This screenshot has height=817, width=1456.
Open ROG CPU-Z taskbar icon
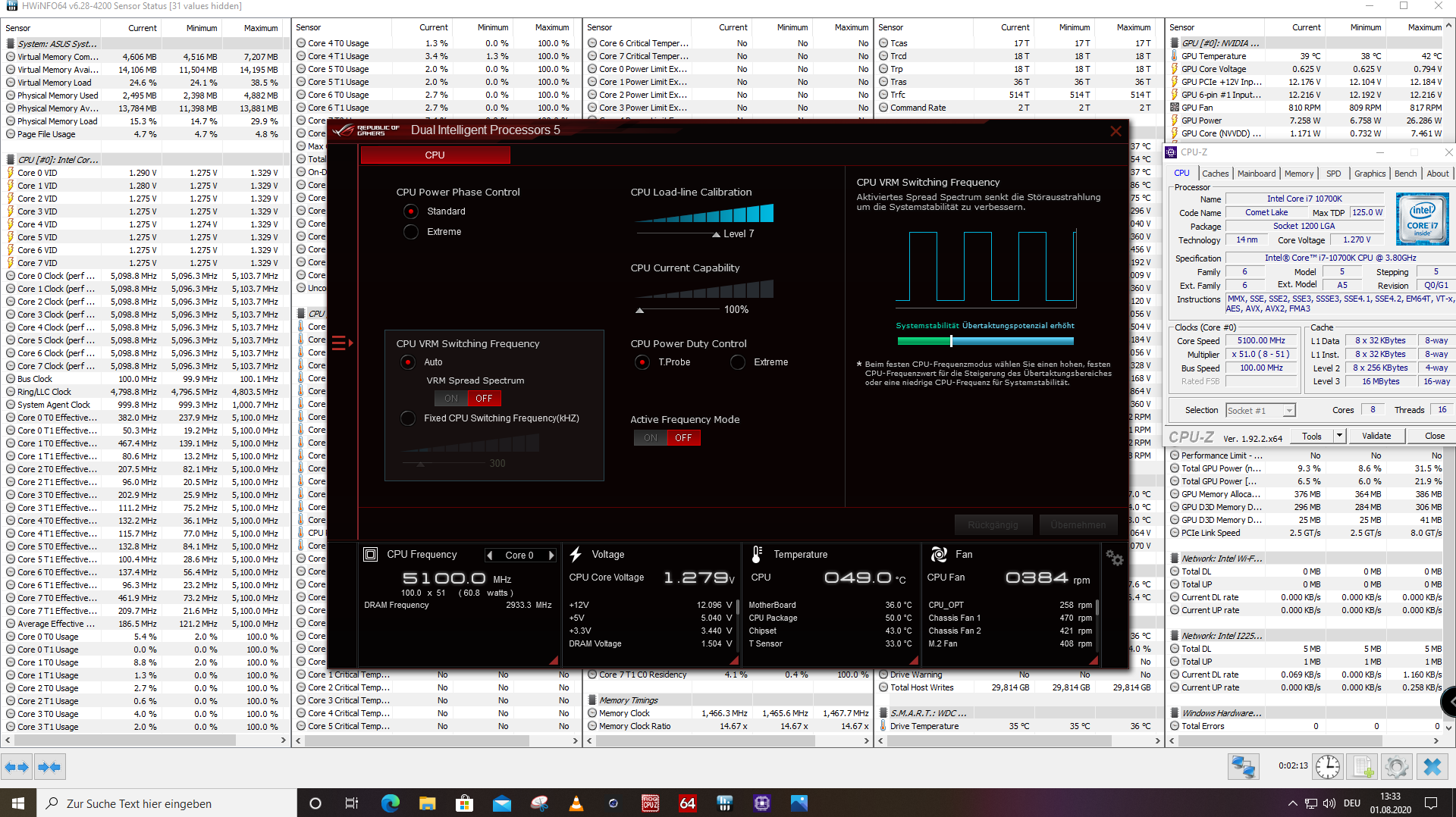point(650,803)
